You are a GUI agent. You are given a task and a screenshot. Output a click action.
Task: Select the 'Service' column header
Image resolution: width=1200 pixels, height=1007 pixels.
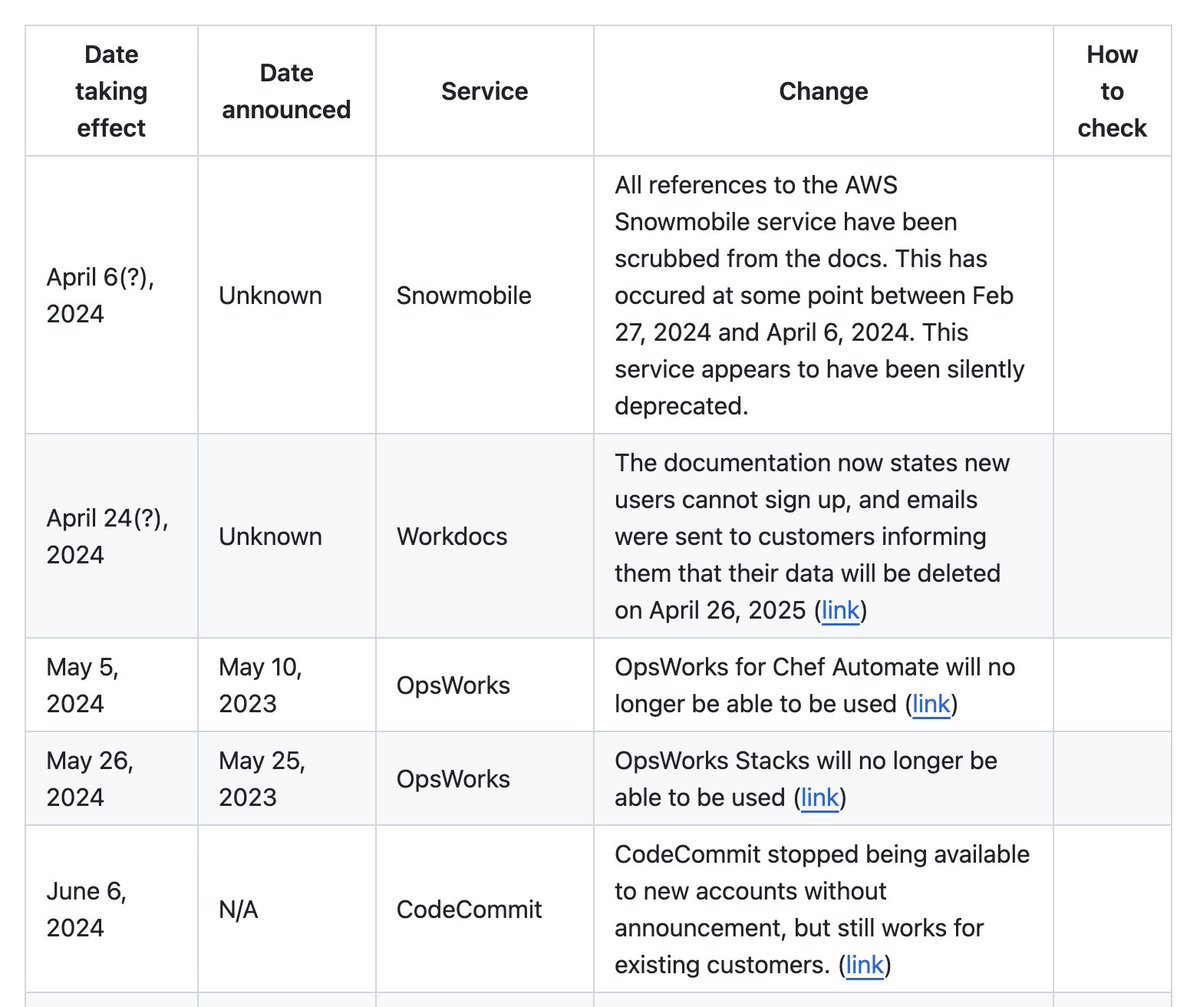coord(484,91)
